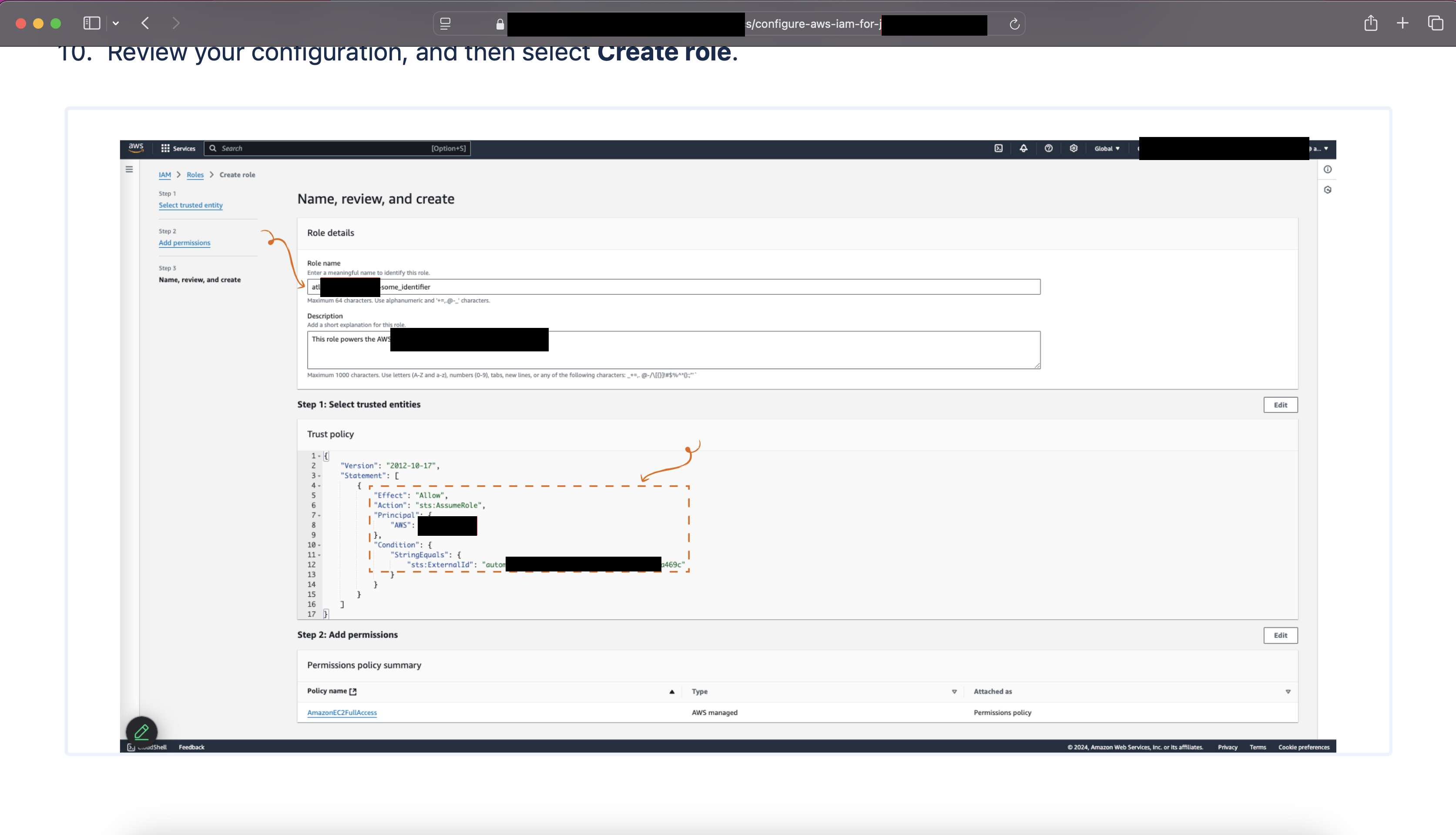Screen dimensions: 1456x835
Task: Open the Type column filter chevron
Action: tap(954, 691)
